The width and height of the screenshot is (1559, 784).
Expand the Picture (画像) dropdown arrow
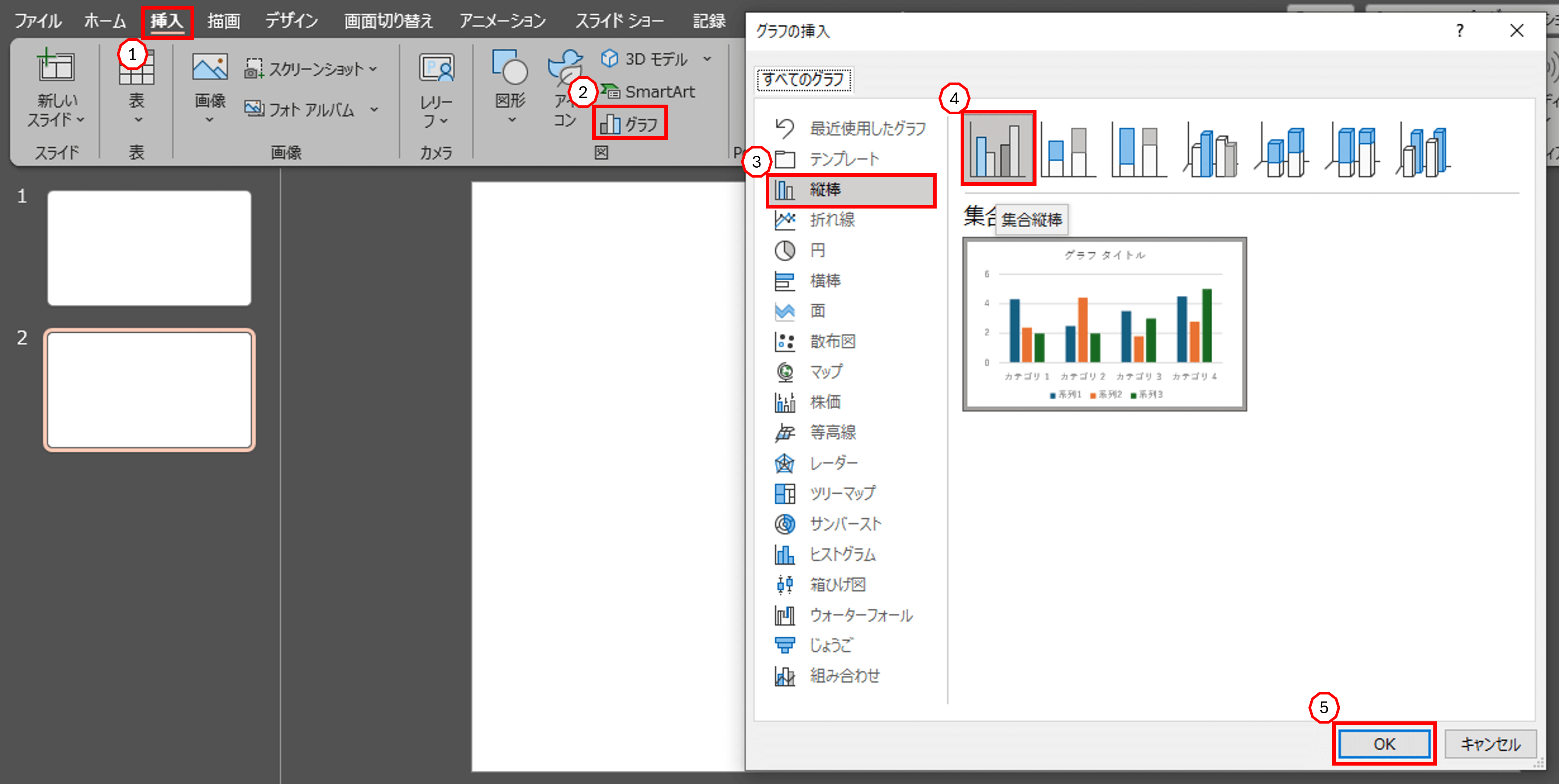tap(209, 120)
